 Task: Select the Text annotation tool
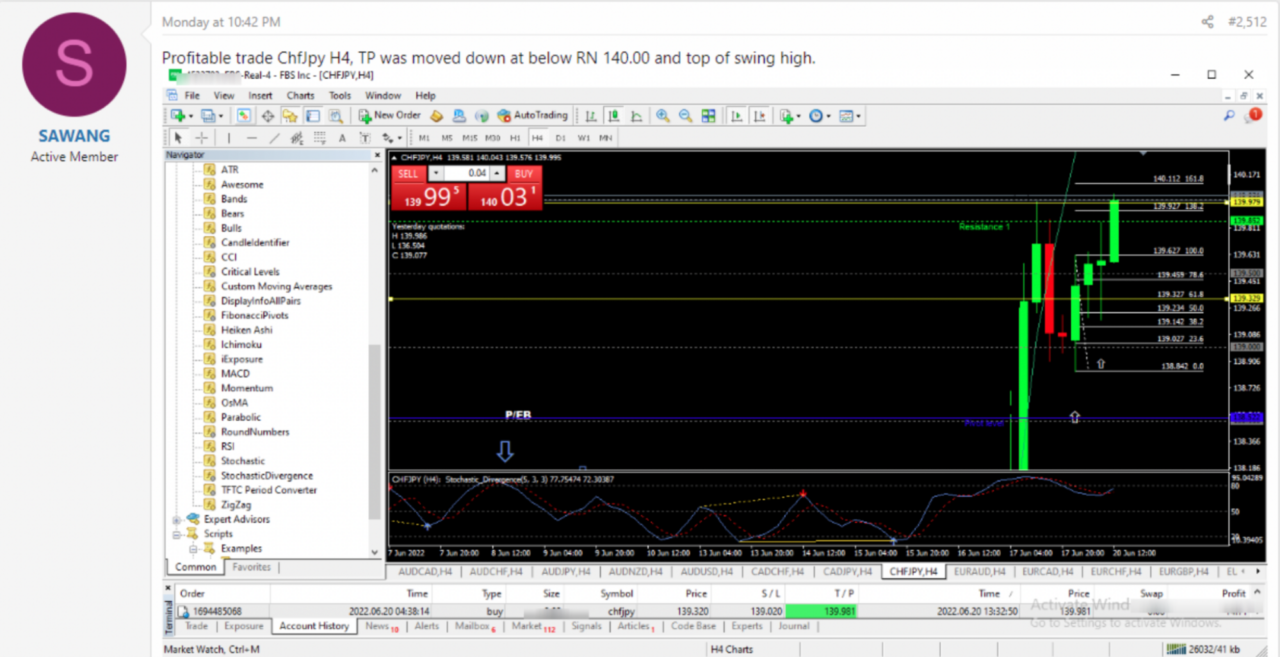[341, 137]
